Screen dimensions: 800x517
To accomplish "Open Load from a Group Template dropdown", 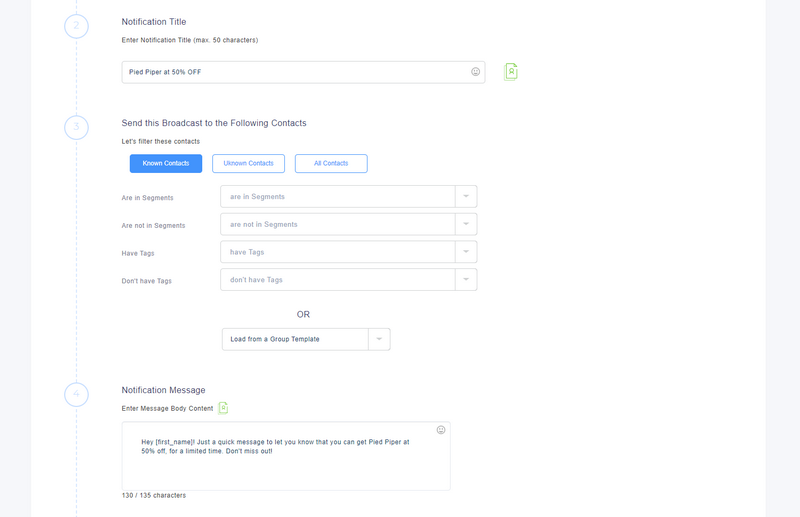I will click(x=306, y=339).
